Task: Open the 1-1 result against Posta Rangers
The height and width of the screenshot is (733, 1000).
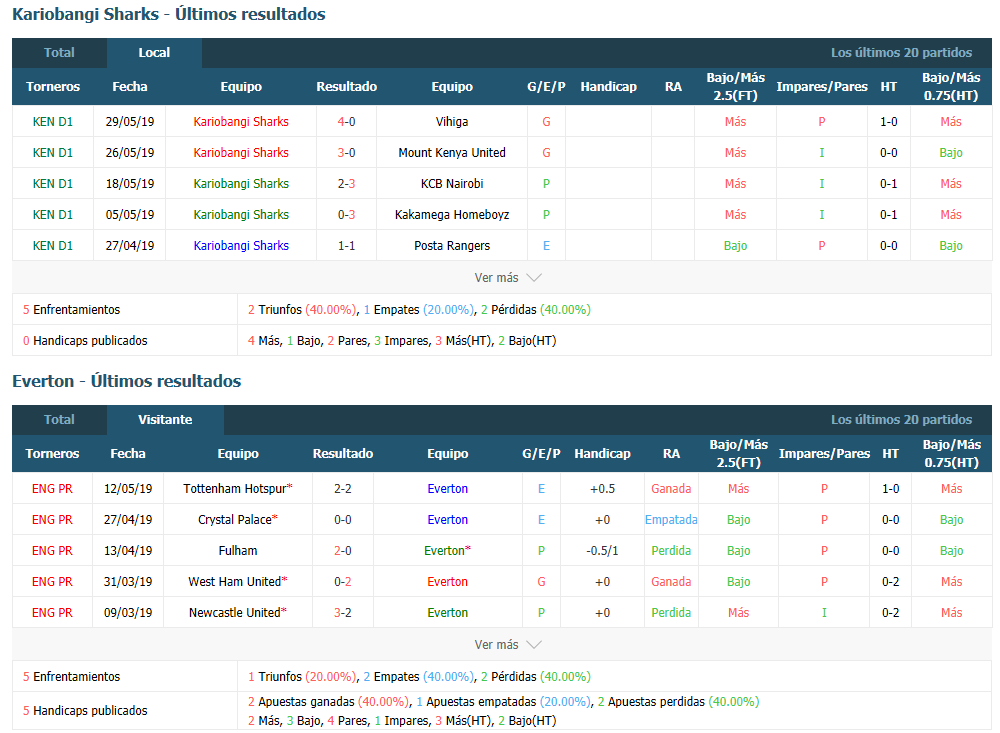Action: point(346,246)
